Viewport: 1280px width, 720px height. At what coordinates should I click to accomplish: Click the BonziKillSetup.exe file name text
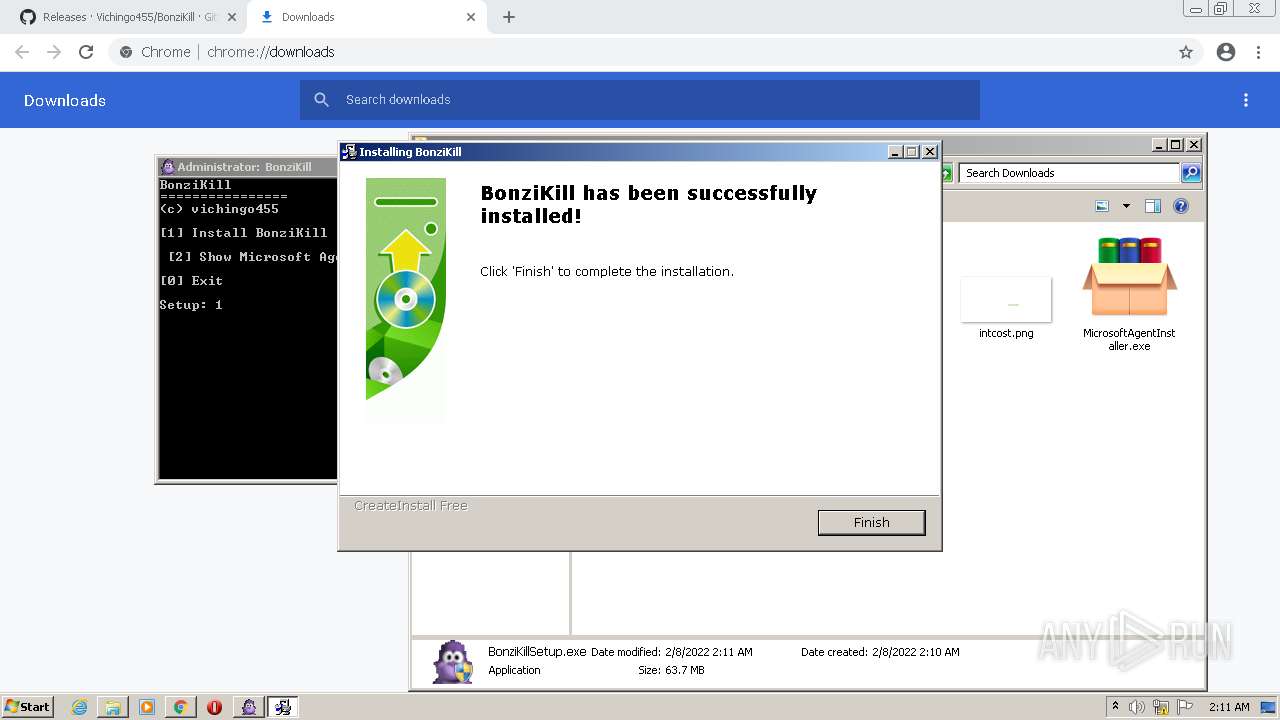click(537, 652)
